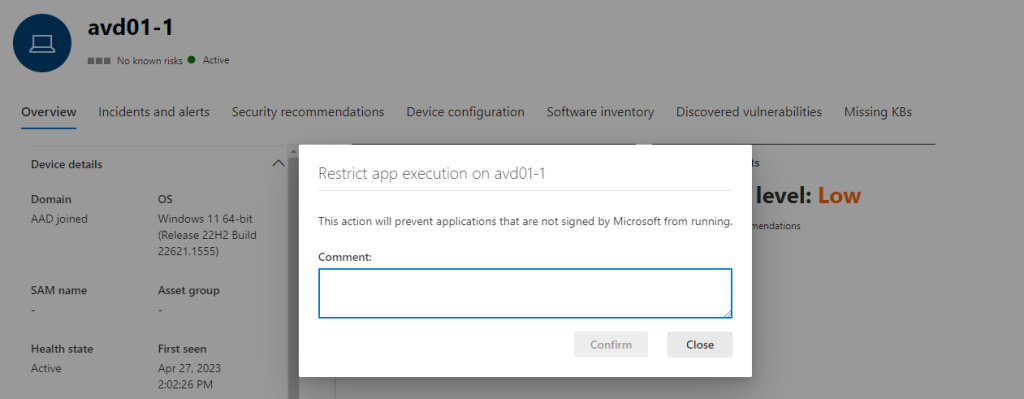
Task: Click the comment box resize handle
Action: [727, 313]
